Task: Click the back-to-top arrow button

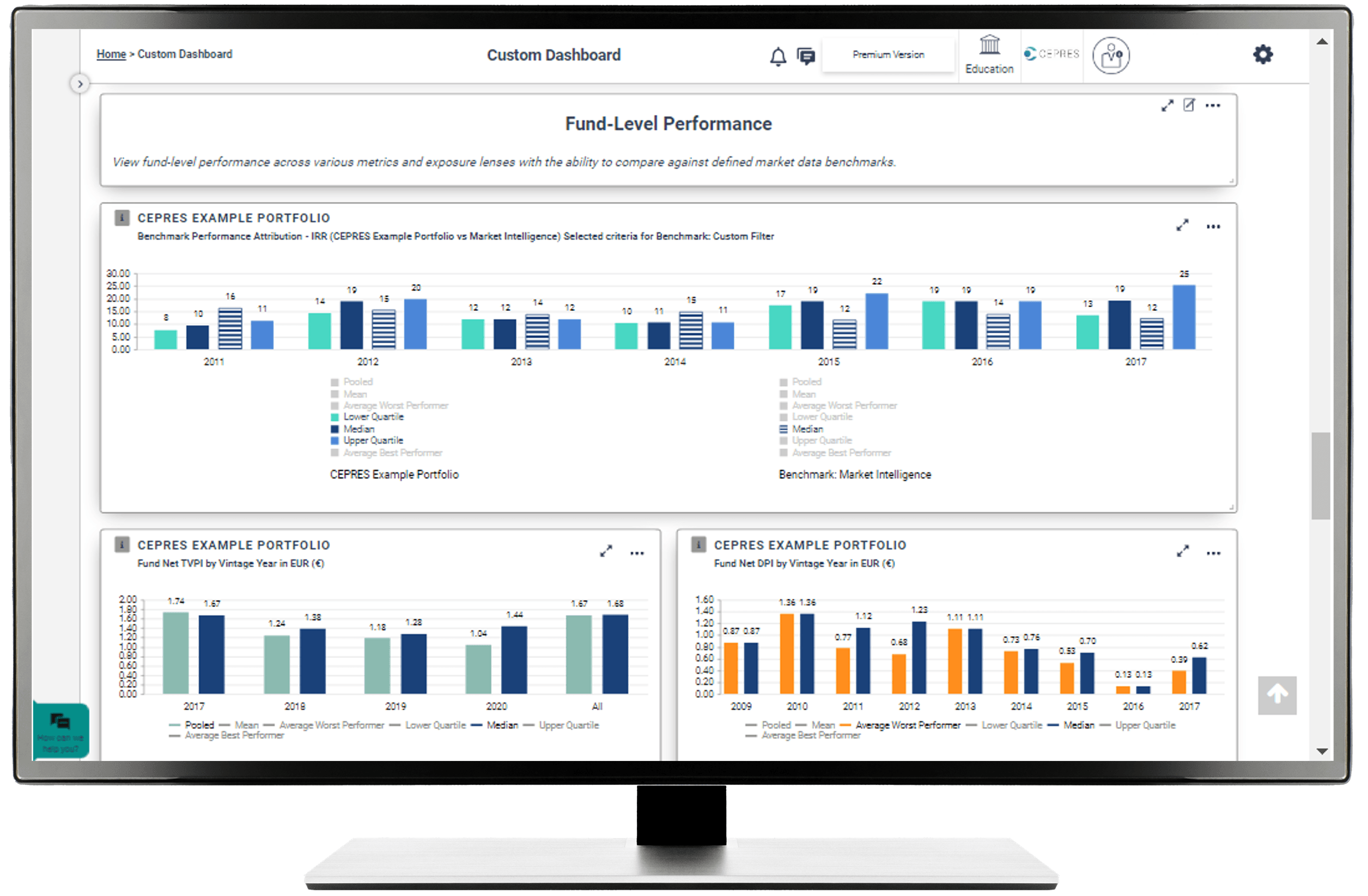Action: pyautogui.click(x=1277, y=696)
